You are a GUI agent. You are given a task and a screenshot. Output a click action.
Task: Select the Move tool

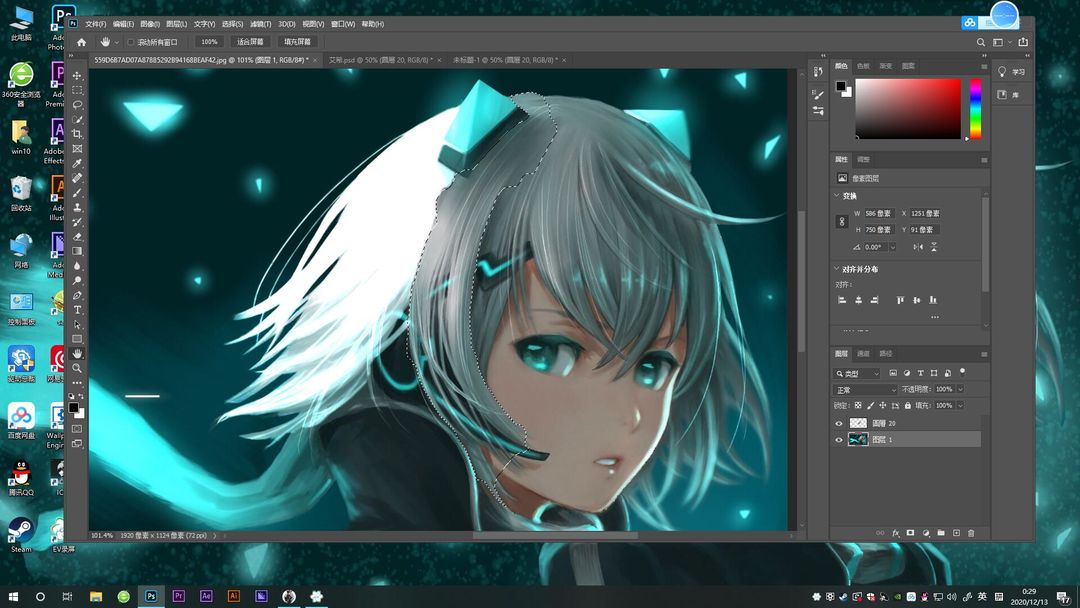point(77,76)
